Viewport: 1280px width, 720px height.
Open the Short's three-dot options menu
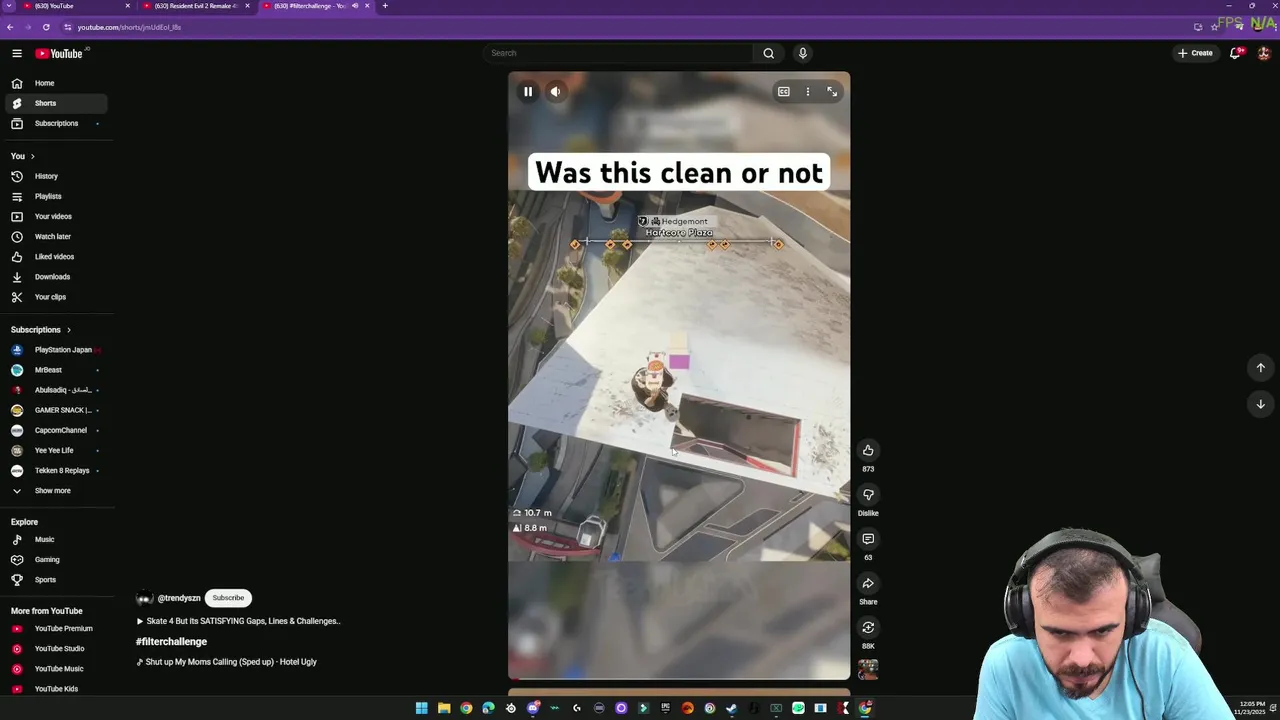(808, 91)
